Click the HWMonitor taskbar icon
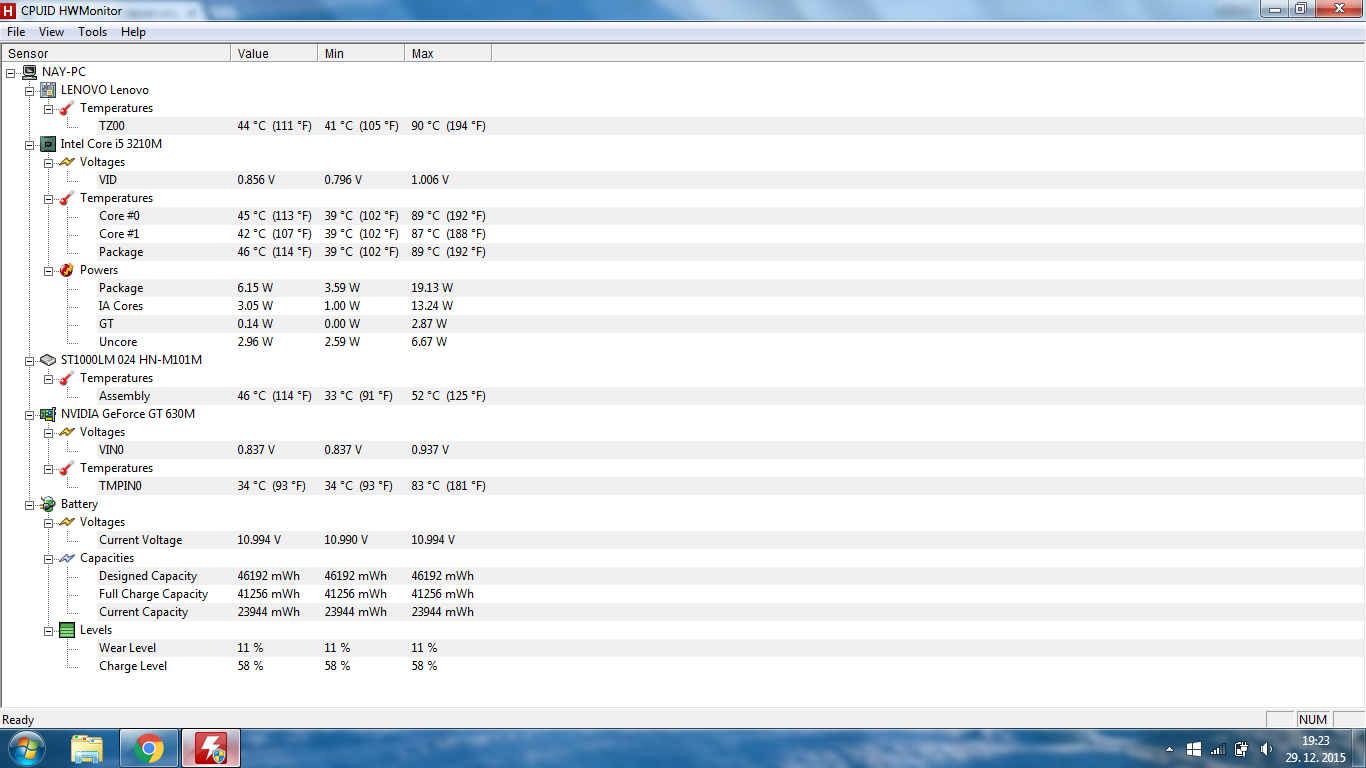This screenshot has width=1366, height=768. point(211,748)
